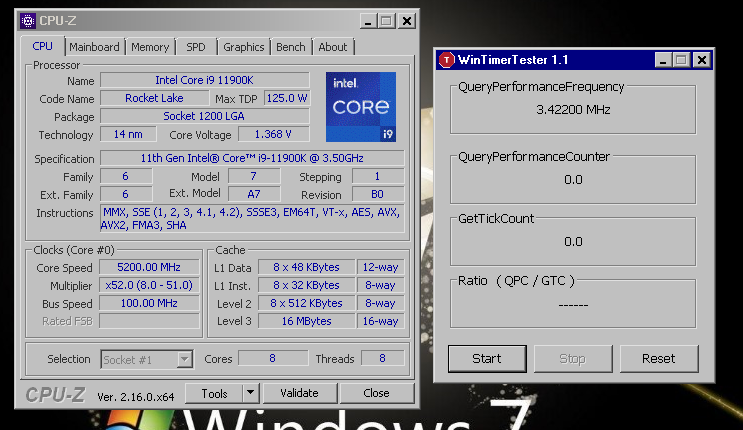Click the processor name Intel Core i9 11900K
The image size is (743, 430).
pyautogui.click(x=205, y=80)
